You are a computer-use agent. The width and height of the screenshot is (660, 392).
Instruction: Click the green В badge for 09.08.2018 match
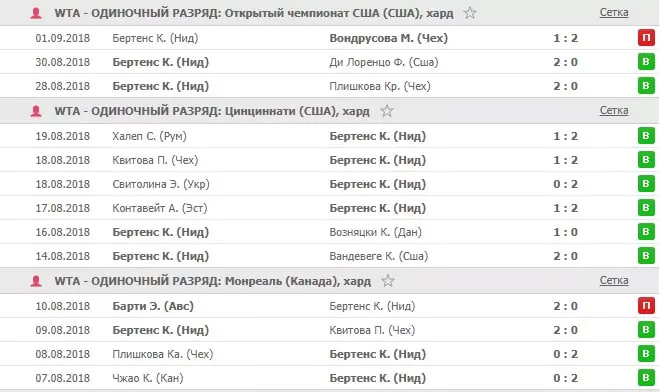pos(646,330)
